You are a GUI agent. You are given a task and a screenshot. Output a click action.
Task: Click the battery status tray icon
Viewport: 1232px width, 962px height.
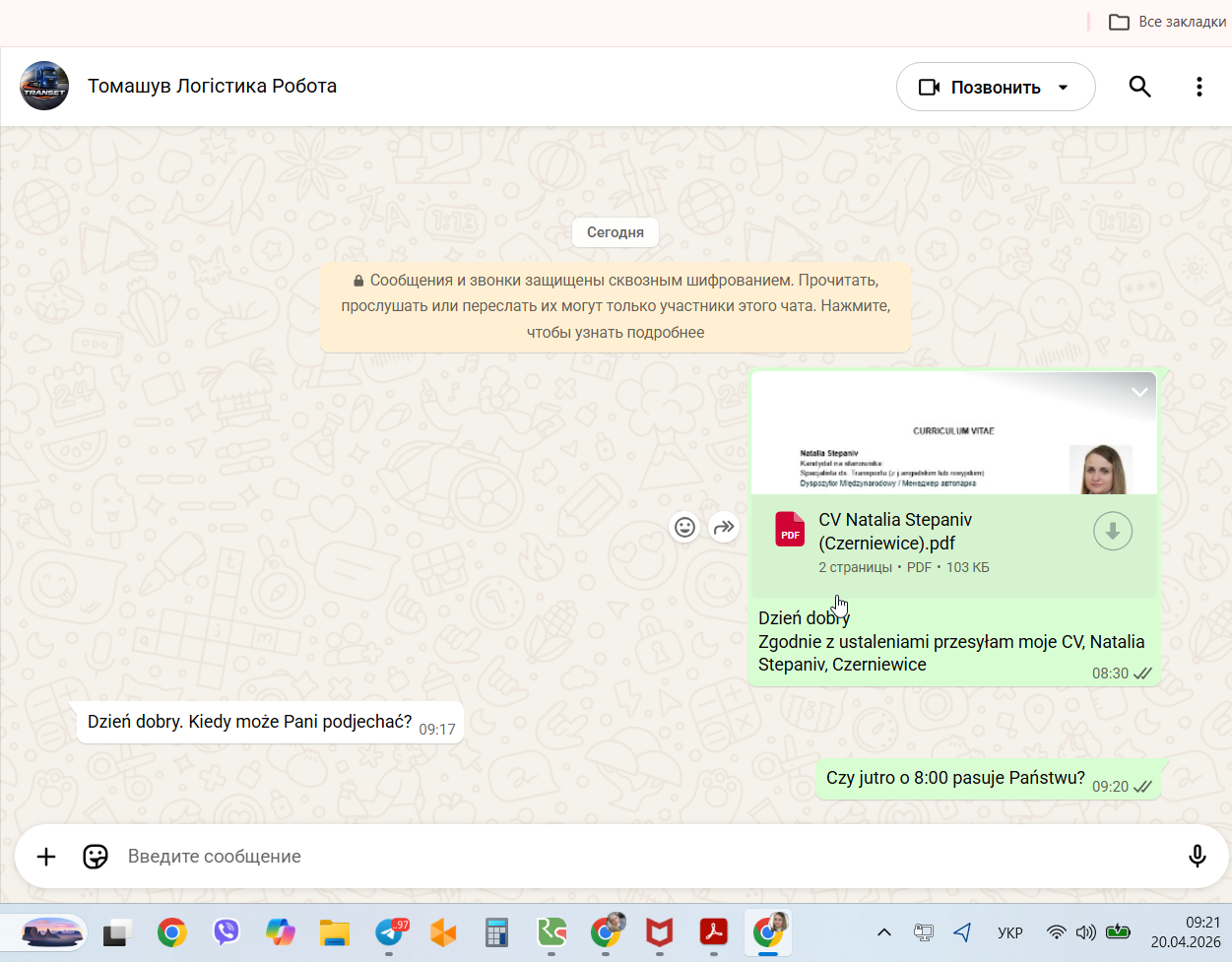[1118, 931]
